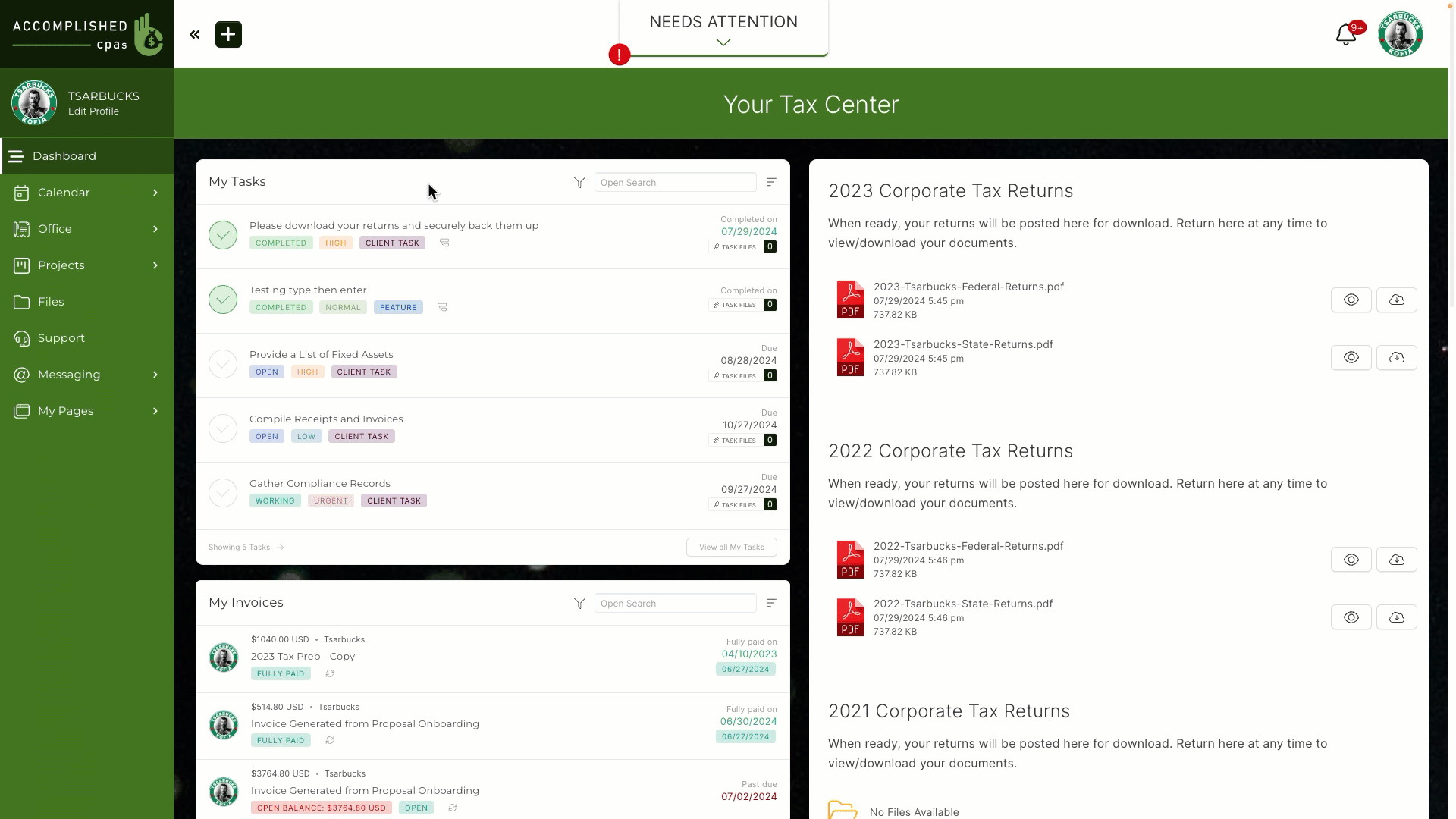Toggle the Gather Compliance Records task status

223,492
